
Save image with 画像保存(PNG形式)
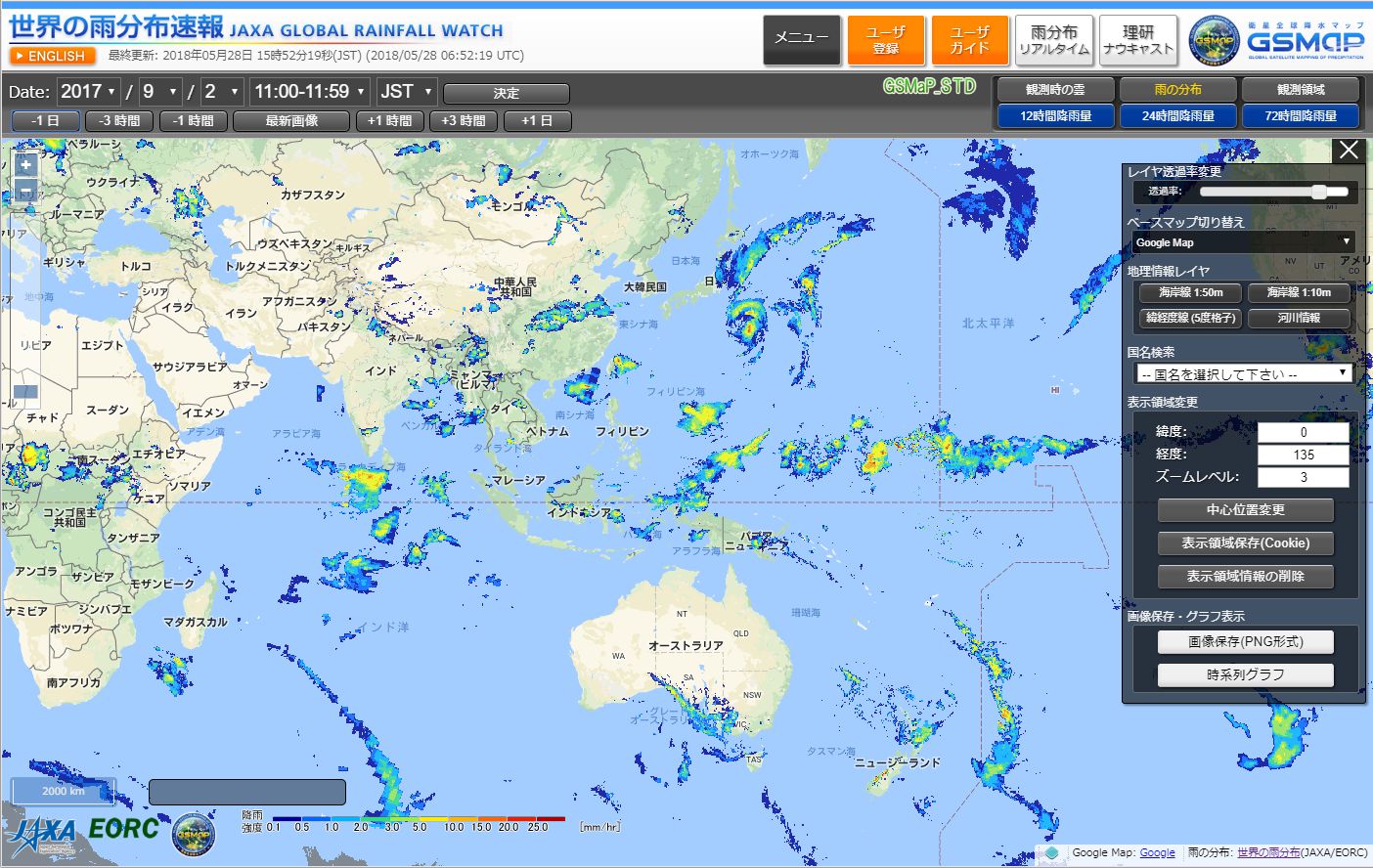click(1245, 642)
